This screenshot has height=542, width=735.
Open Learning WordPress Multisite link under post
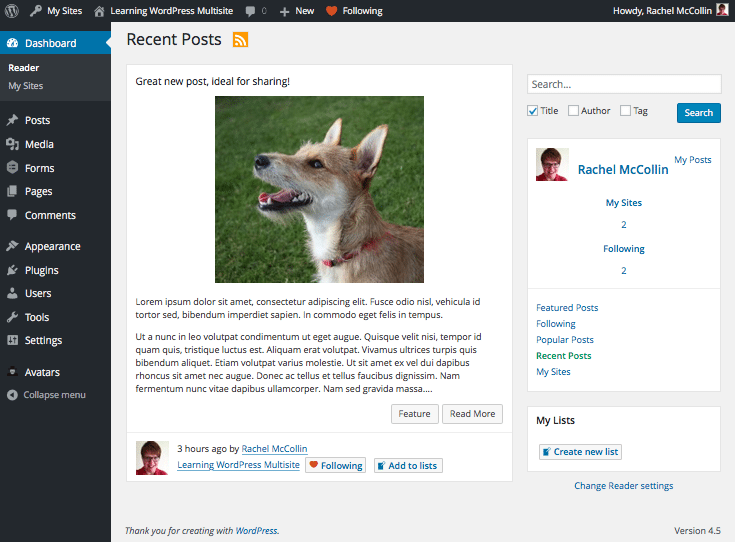[238, 465]
